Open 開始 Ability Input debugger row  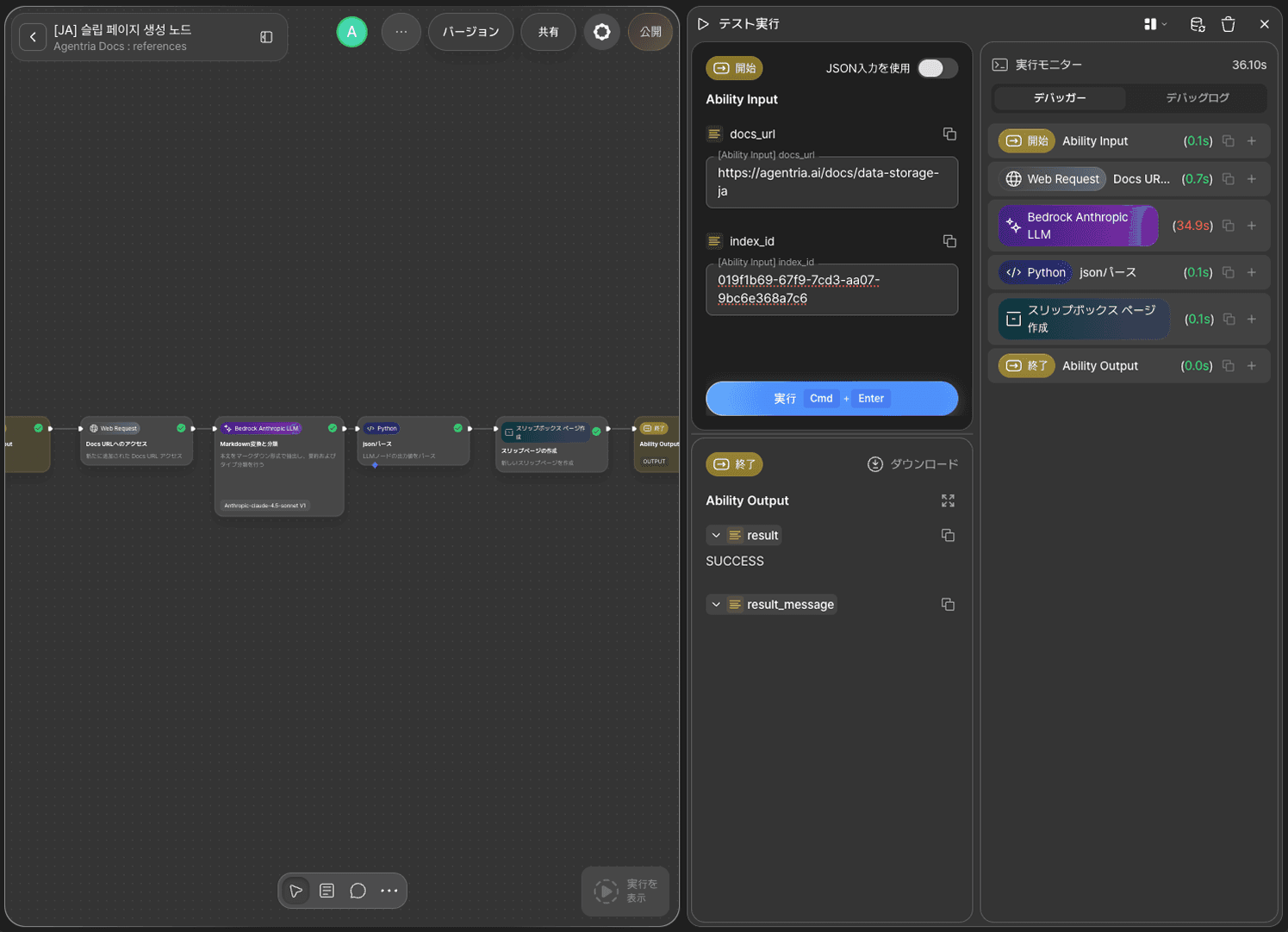pos(1129,141)
